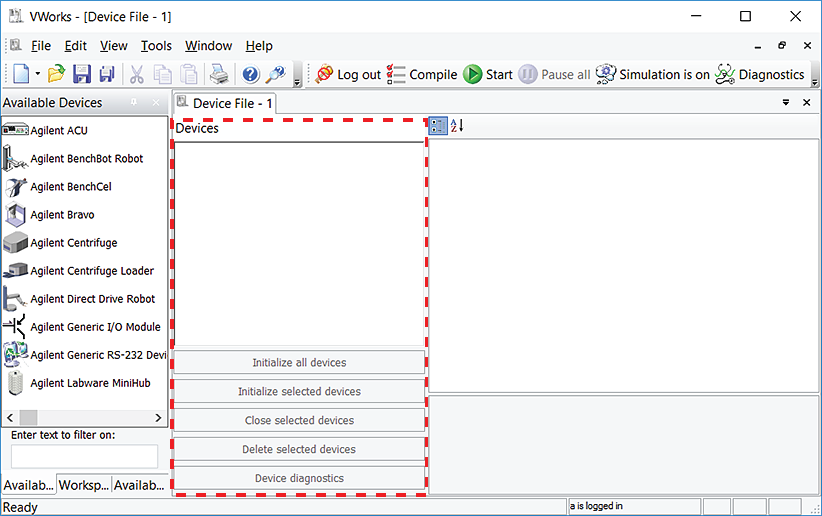Compile the protocol using Compile button
Viewport: 822px width, 516px height.
422,75
